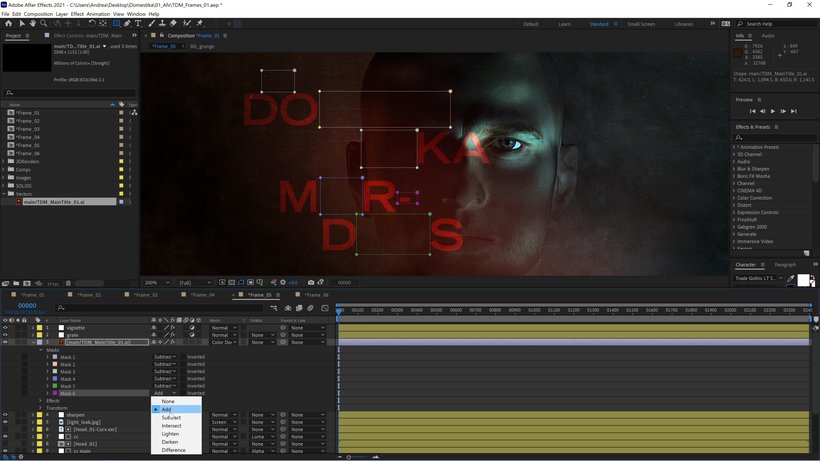Screen dimensions: 820x461
Task: Open the channel and color management icon
Action: [x=274, y=282]
